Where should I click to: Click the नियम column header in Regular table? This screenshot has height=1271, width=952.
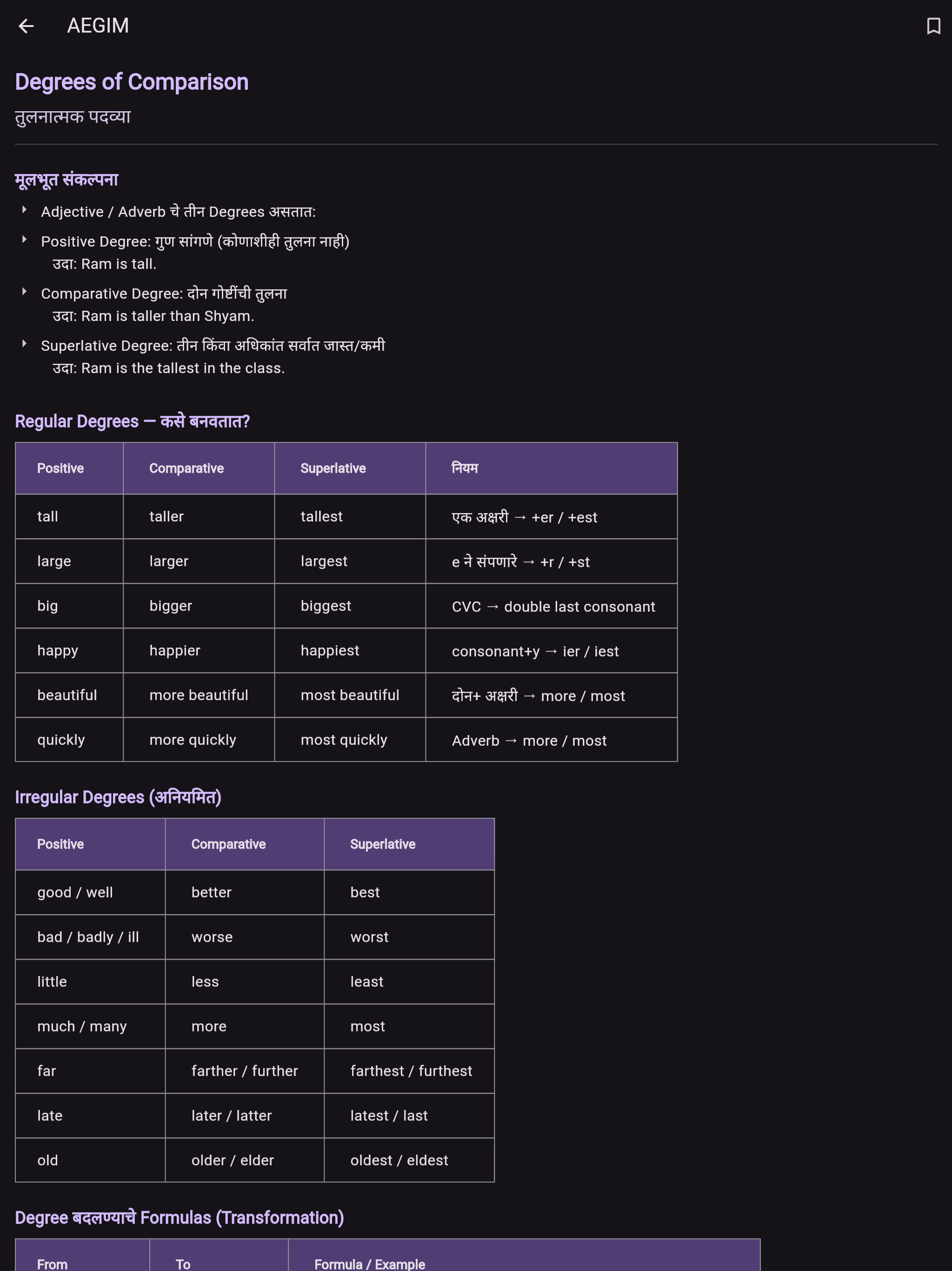(x=551, y=468)
